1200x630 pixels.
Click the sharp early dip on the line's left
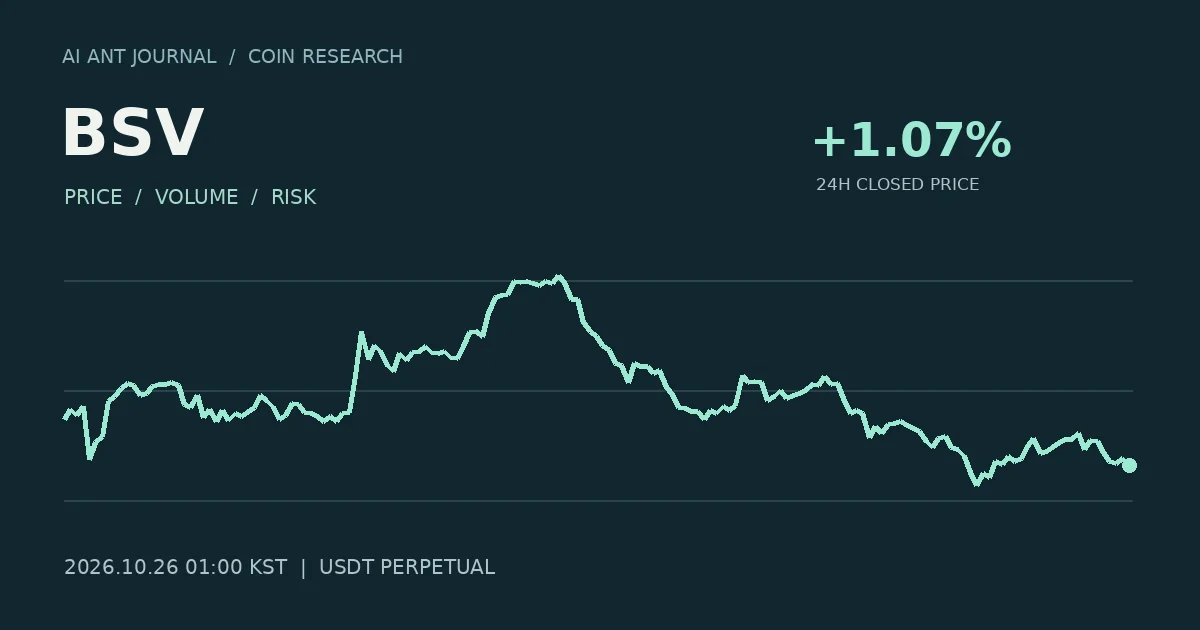coord(90,456)
